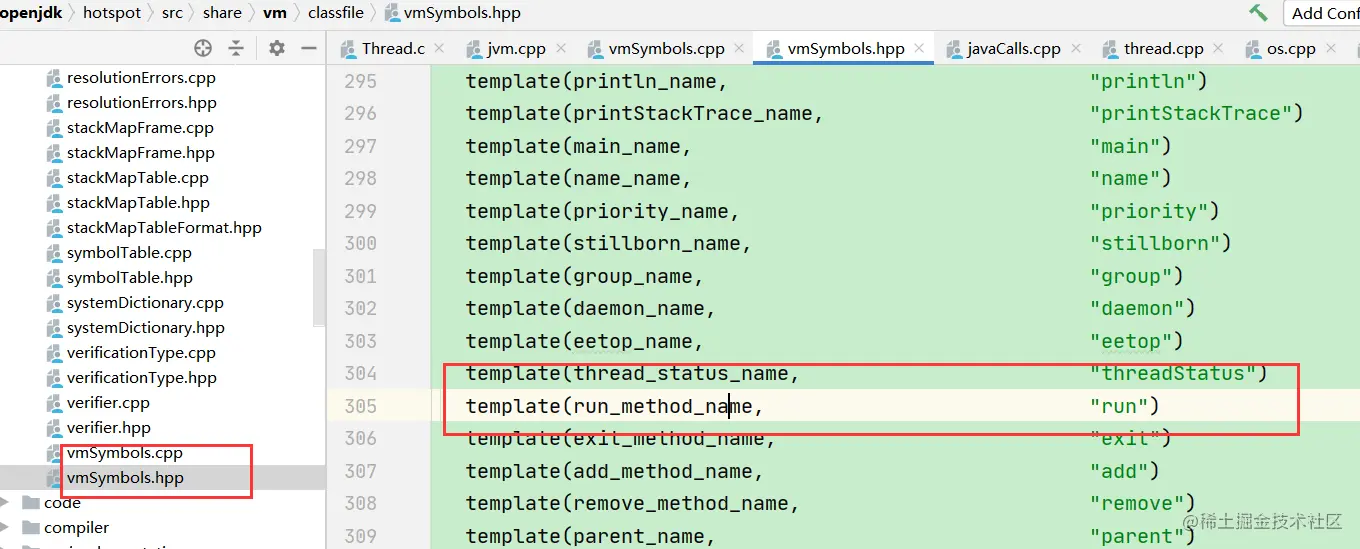Click line number 304 in gutter
The height and width of the screenshot is (549, 1360).
click(360, 374)
